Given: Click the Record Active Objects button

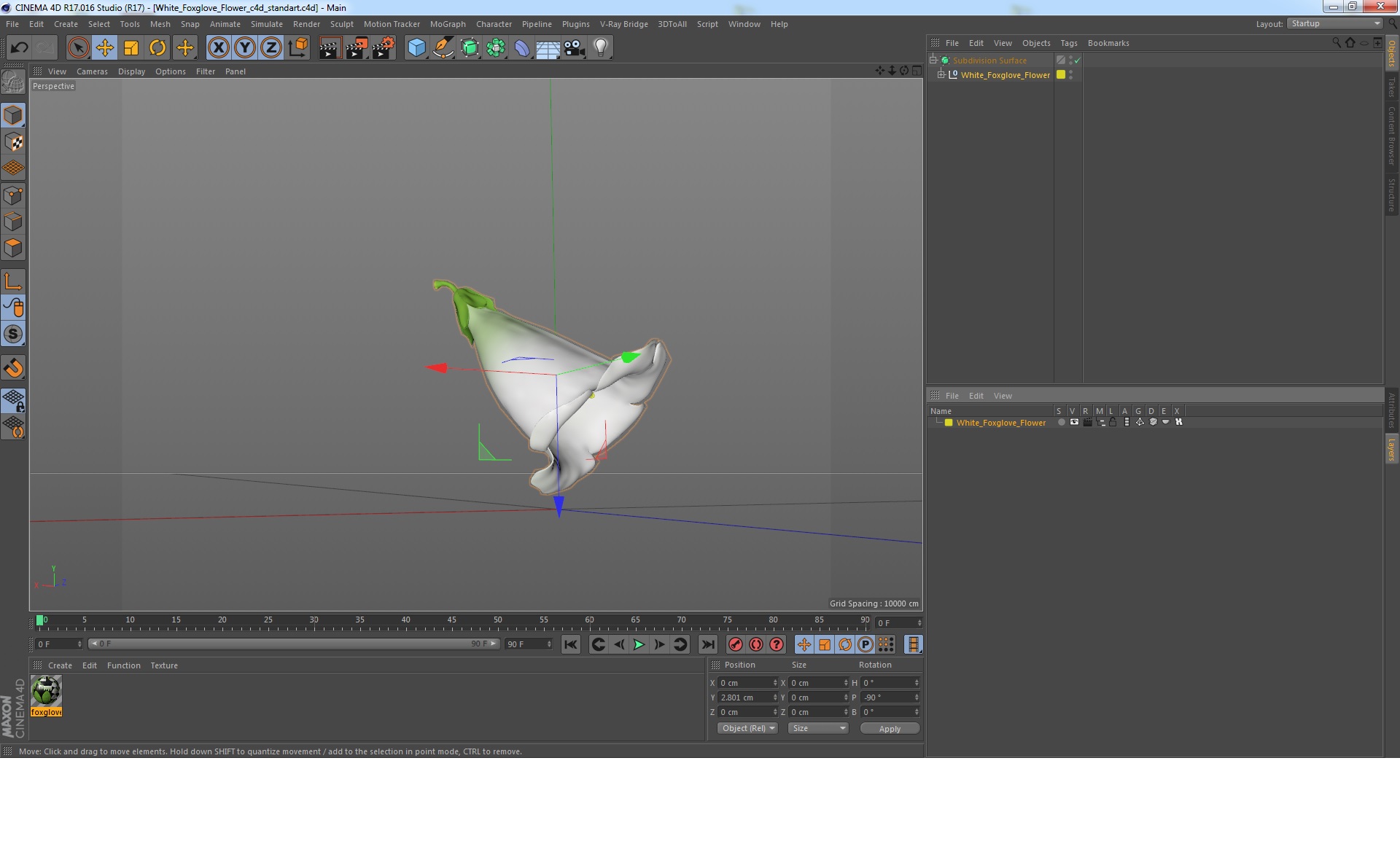Looking at the screenshot, I should [x=735, y=644].
